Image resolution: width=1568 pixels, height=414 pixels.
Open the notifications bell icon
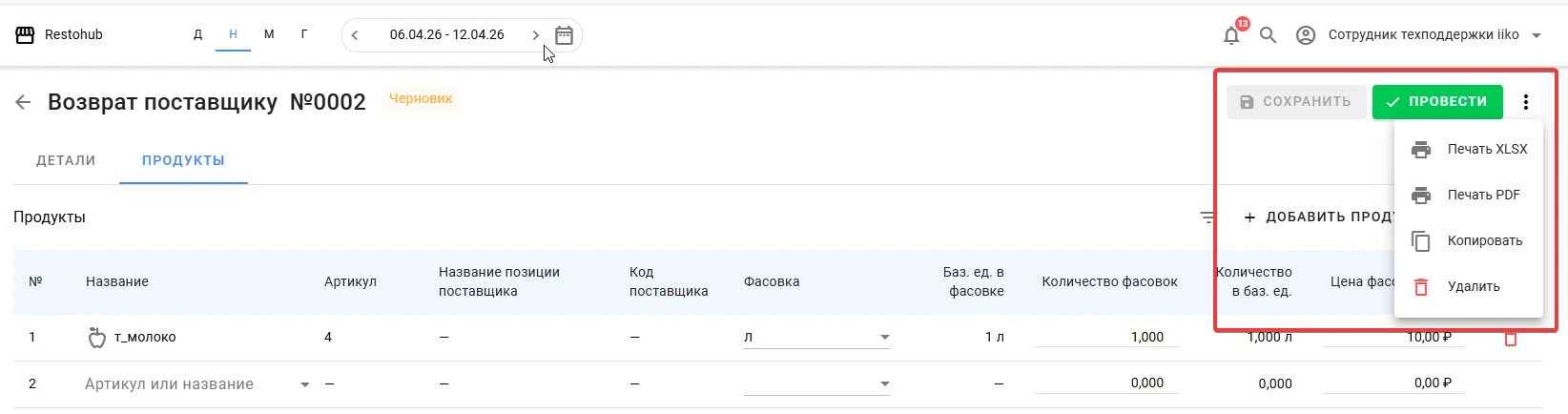1231,35
